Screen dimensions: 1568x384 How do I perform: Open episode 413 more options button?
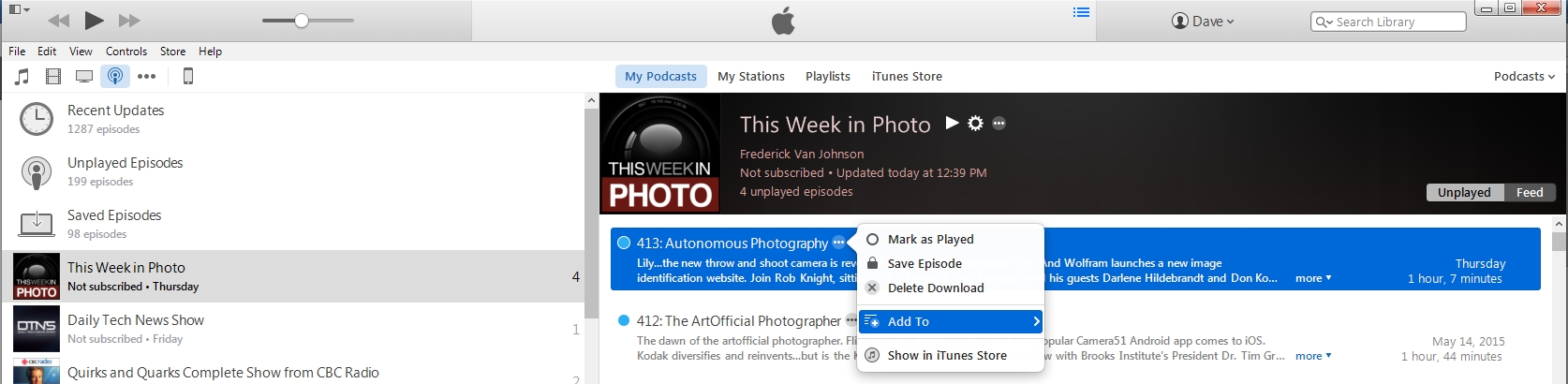coord(839,243)
